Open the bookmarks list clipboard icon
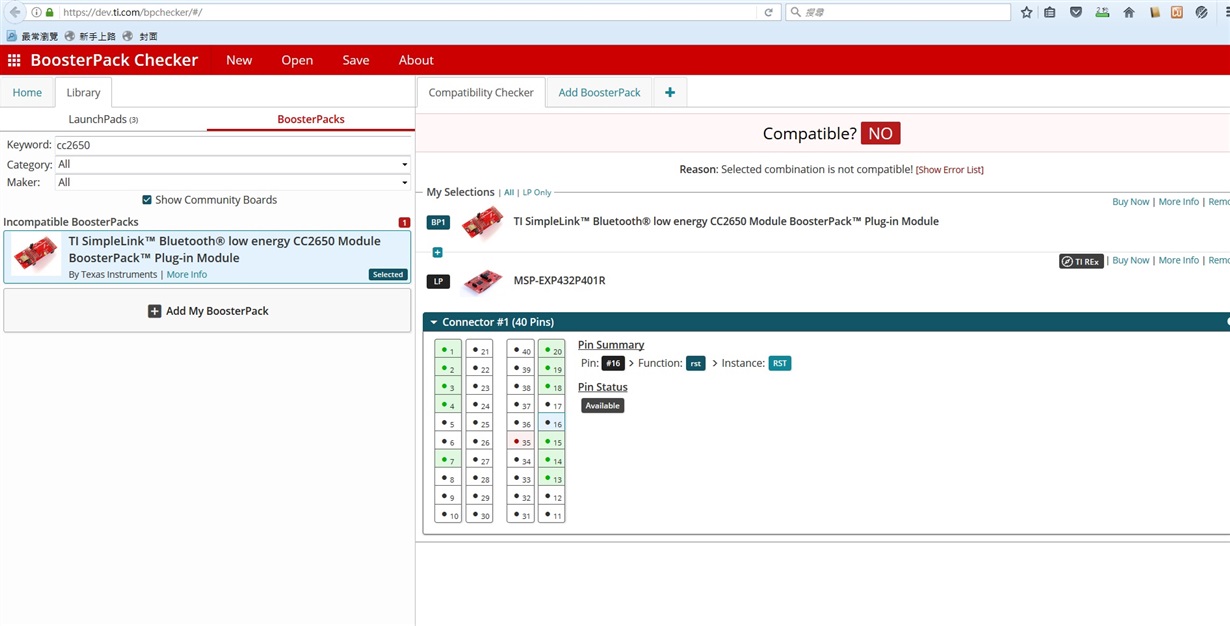The height and width of the screenshot is (626, 1230). pyautogui.click(x=1049, y=12)
